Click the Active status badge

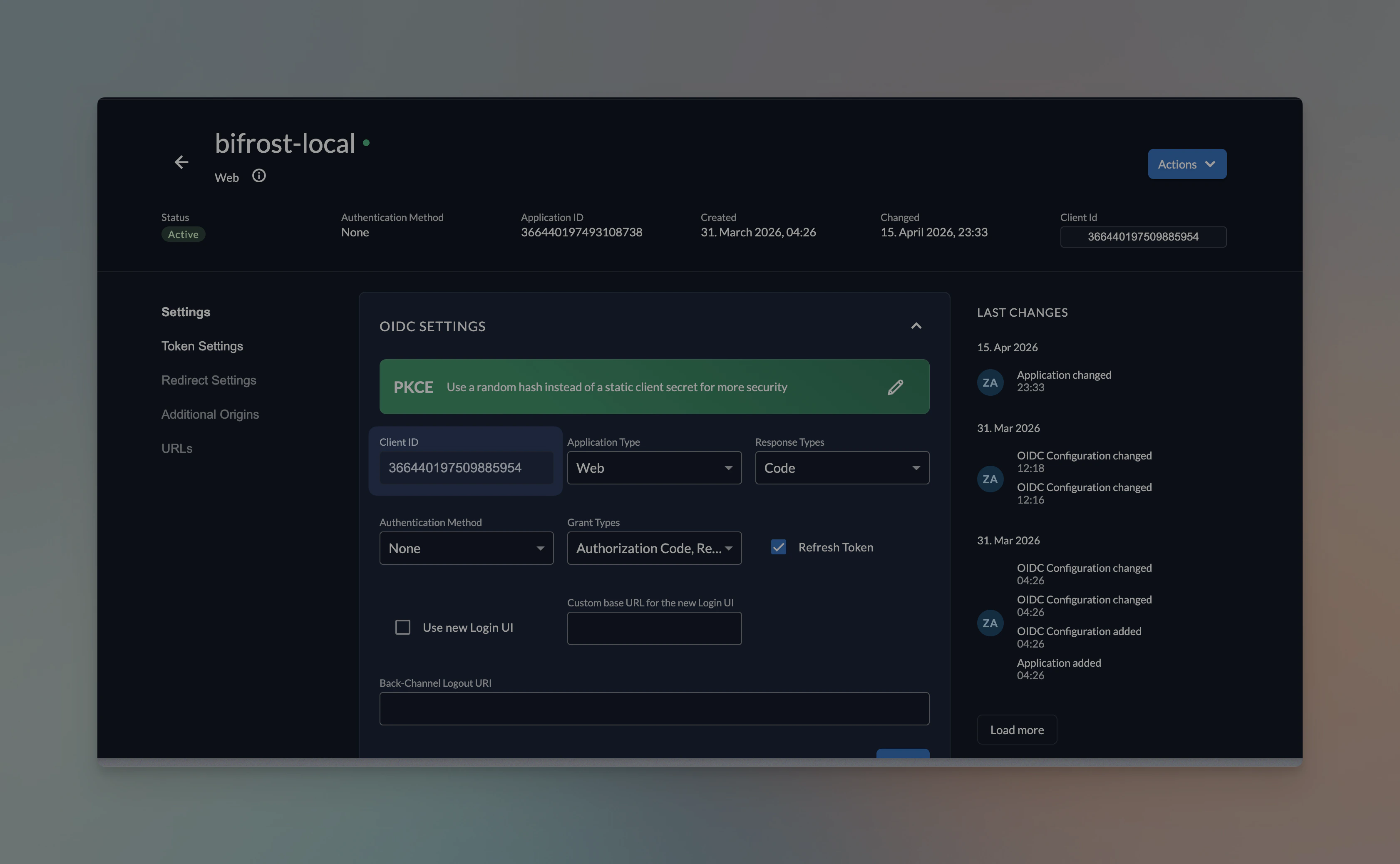[x=183, y=234]
